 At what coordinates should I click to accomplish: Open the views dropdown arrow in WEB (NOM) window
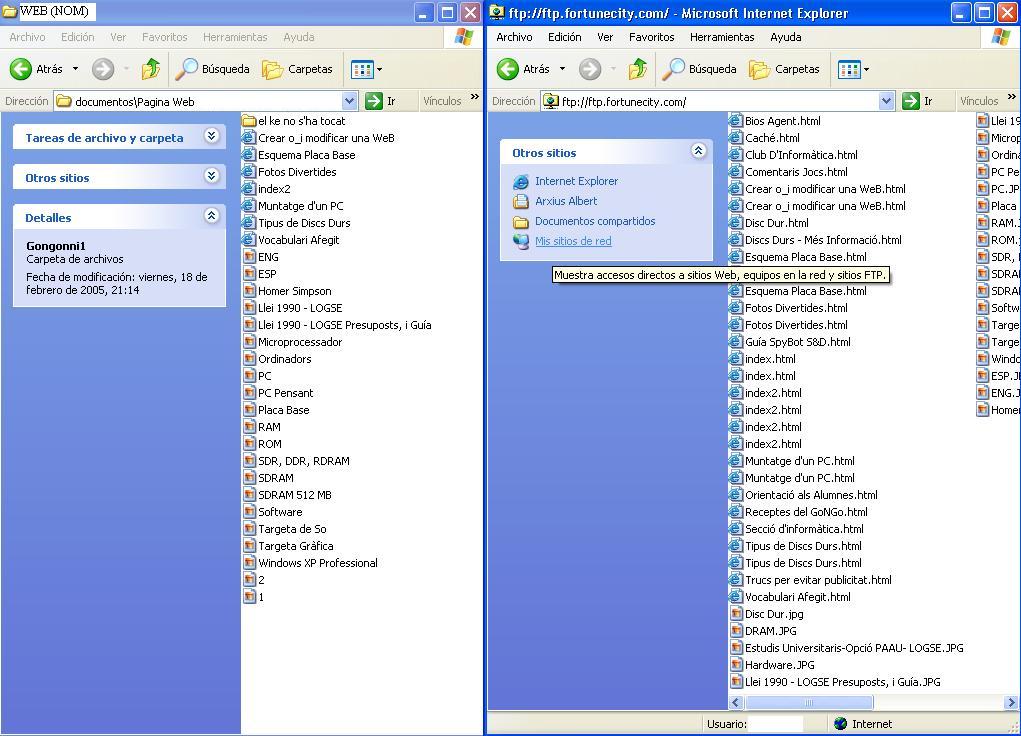point(379,69)
